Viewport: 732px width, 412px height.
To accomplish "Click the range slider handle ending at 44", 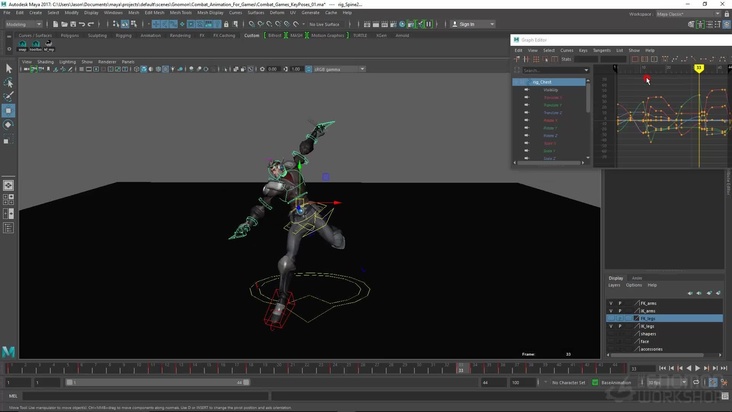I will point(246,382).
